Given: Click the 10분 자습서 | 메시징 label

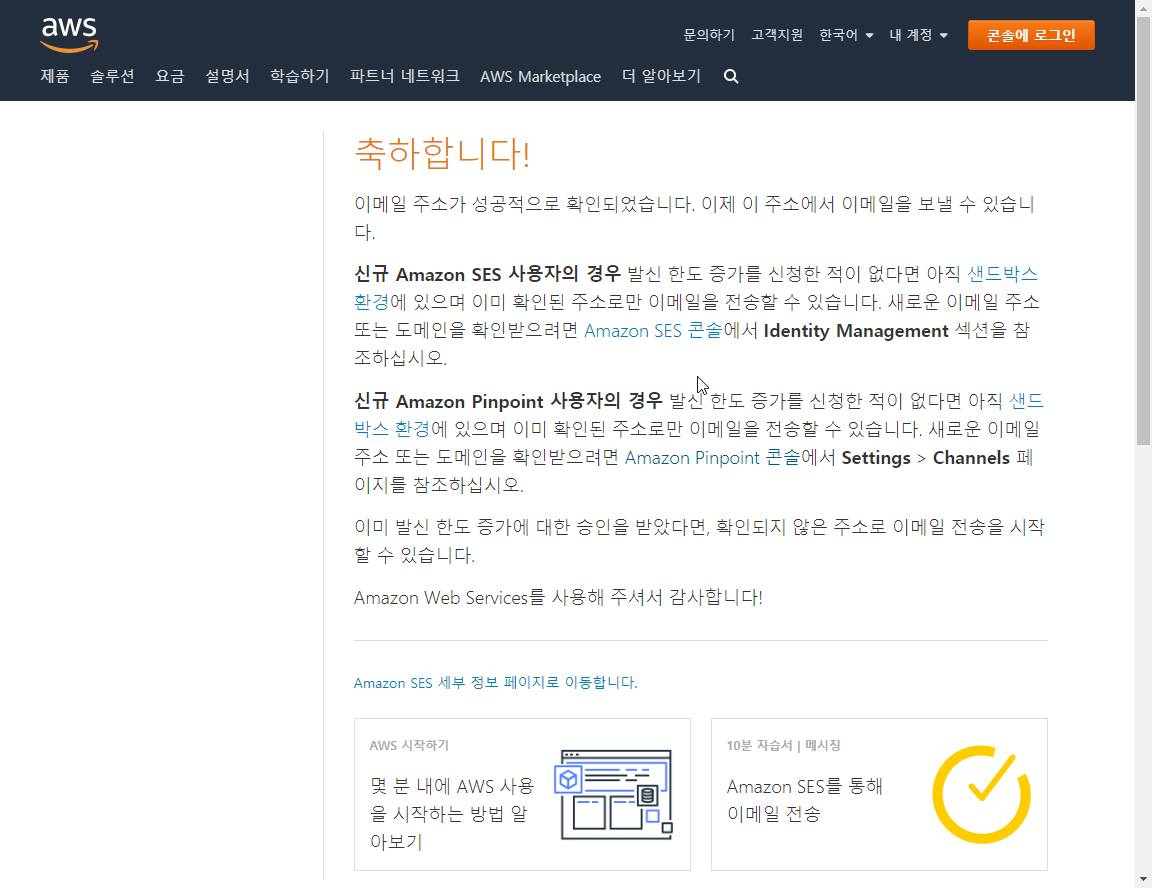Looking at the screenshot, I should click(x=783, y=745).
